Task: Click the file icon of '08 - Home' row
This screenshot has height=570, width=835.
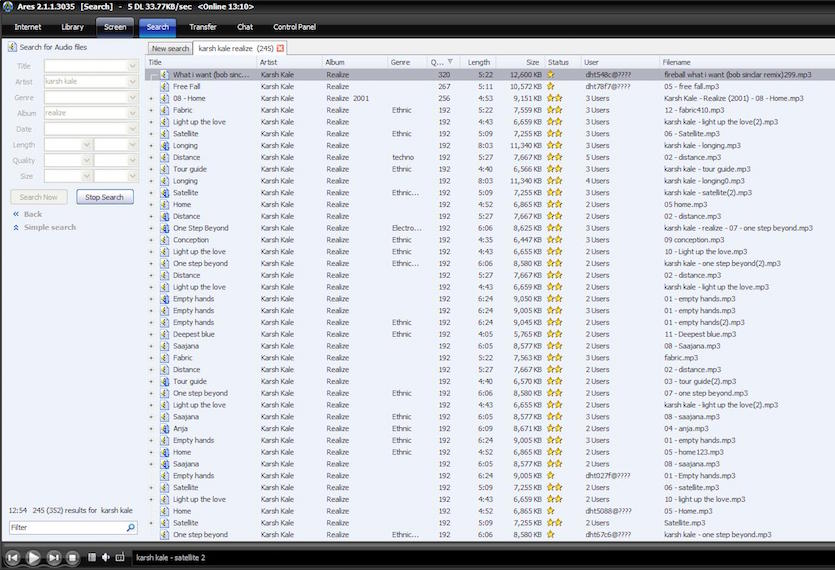Action: point(165,98)
